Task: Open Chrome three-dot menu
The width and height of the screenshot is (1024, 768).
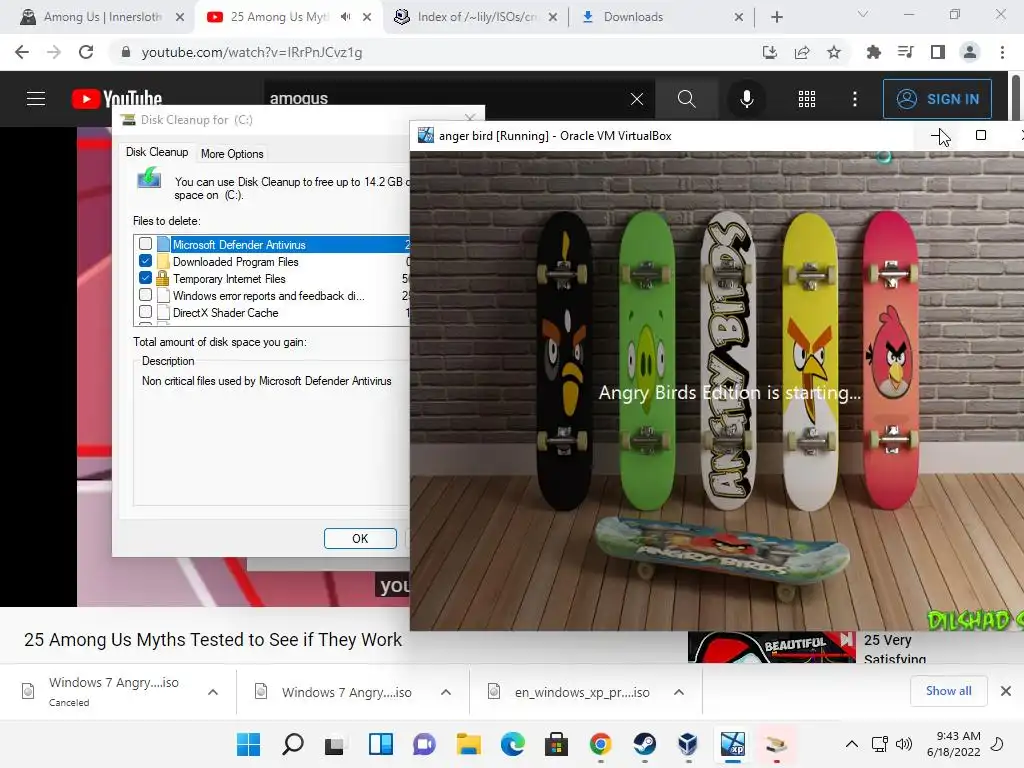Action: (1002, 52)
